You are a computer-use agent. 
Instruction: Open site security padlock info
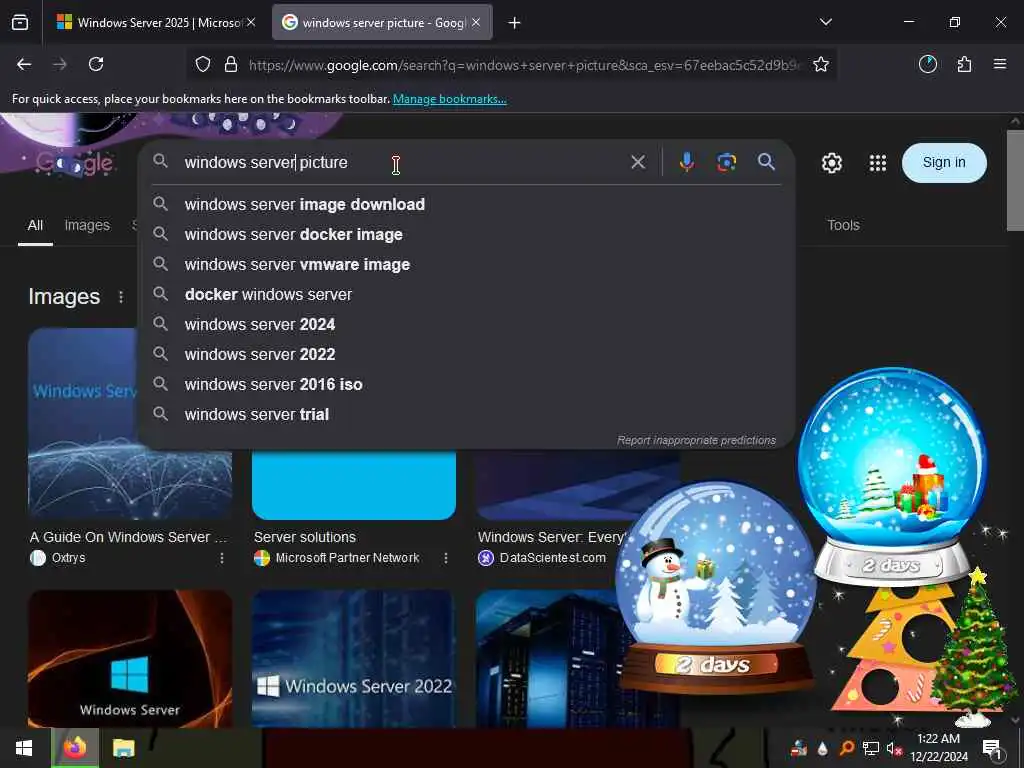[x=231, y=65]
